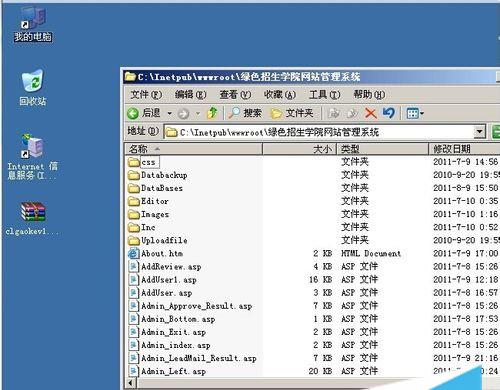Open the 工具(T) menu
The image size is (500, 390).
(x=325, y=95)
